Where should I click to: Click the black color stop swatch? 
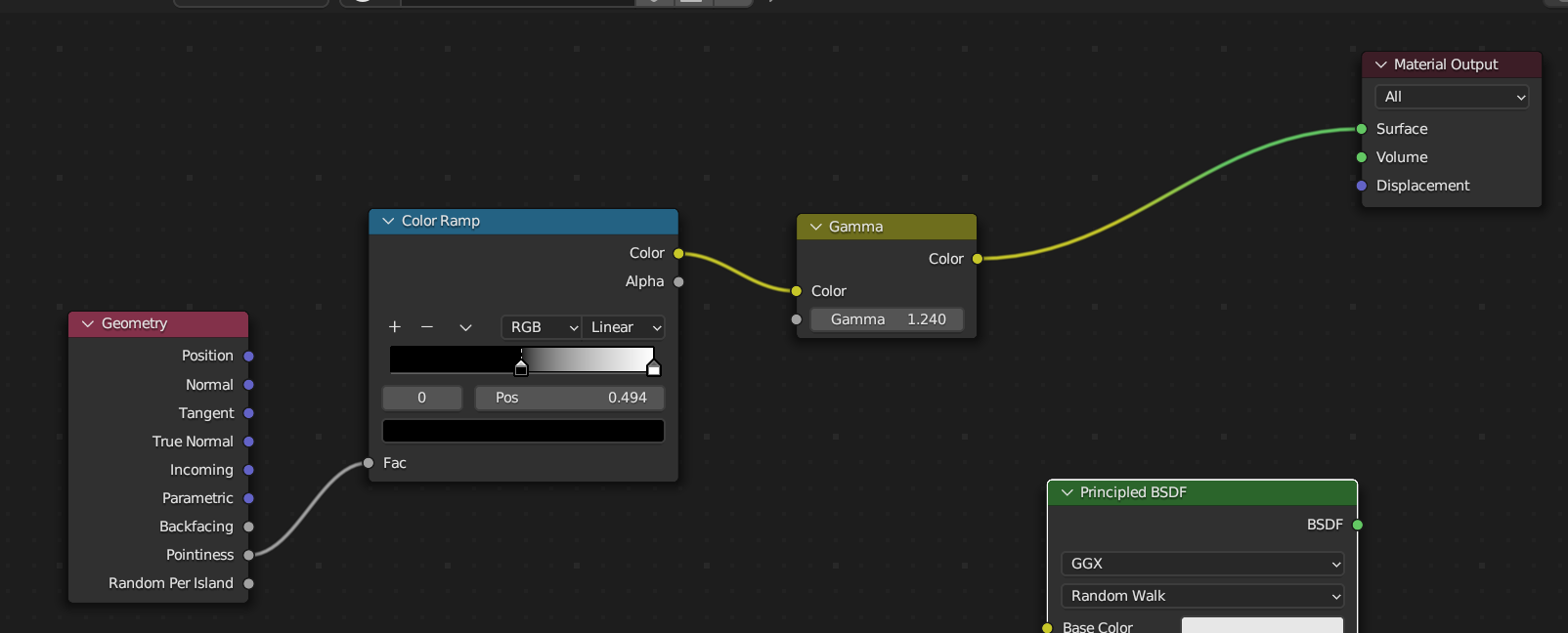click(523, 431)
